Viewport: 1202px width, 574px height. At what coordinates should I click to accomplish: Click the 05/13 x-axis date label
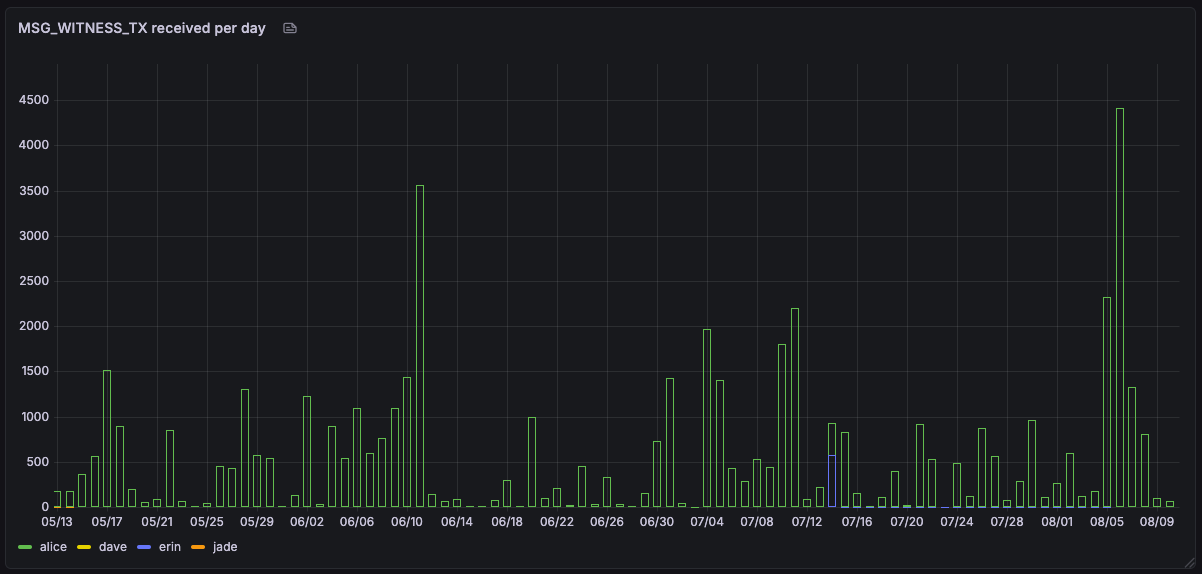coord(57,521)
